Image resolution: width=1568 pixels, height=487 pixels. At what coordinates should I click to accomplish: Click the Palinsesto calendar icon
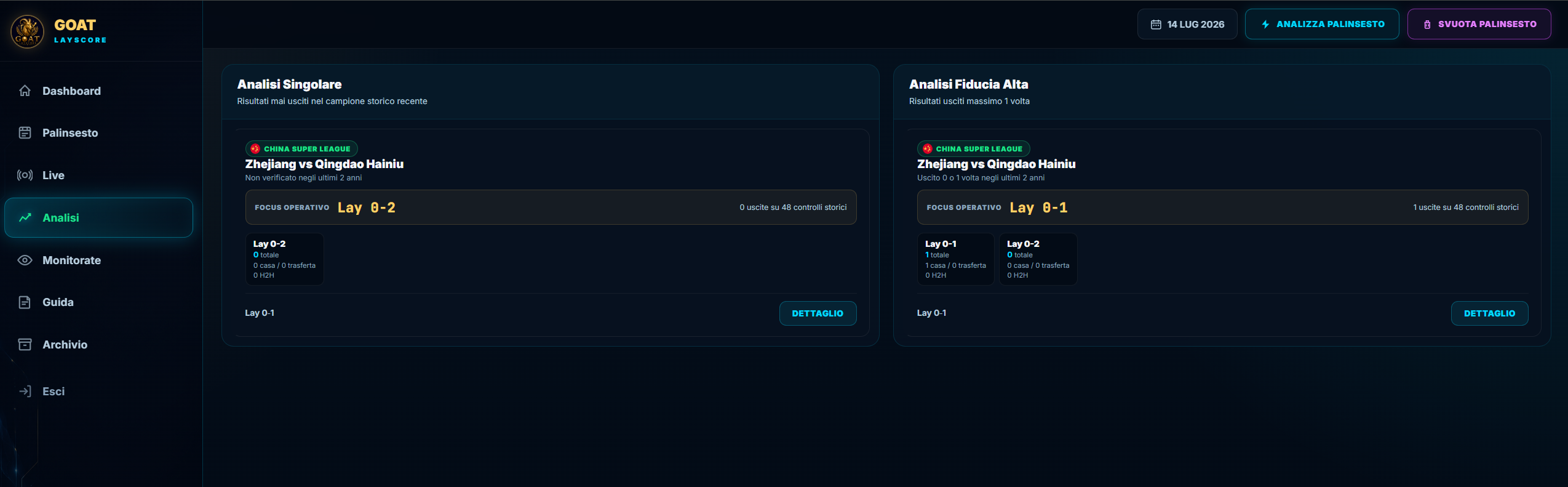pyautogui.click(x=25, y=132)
